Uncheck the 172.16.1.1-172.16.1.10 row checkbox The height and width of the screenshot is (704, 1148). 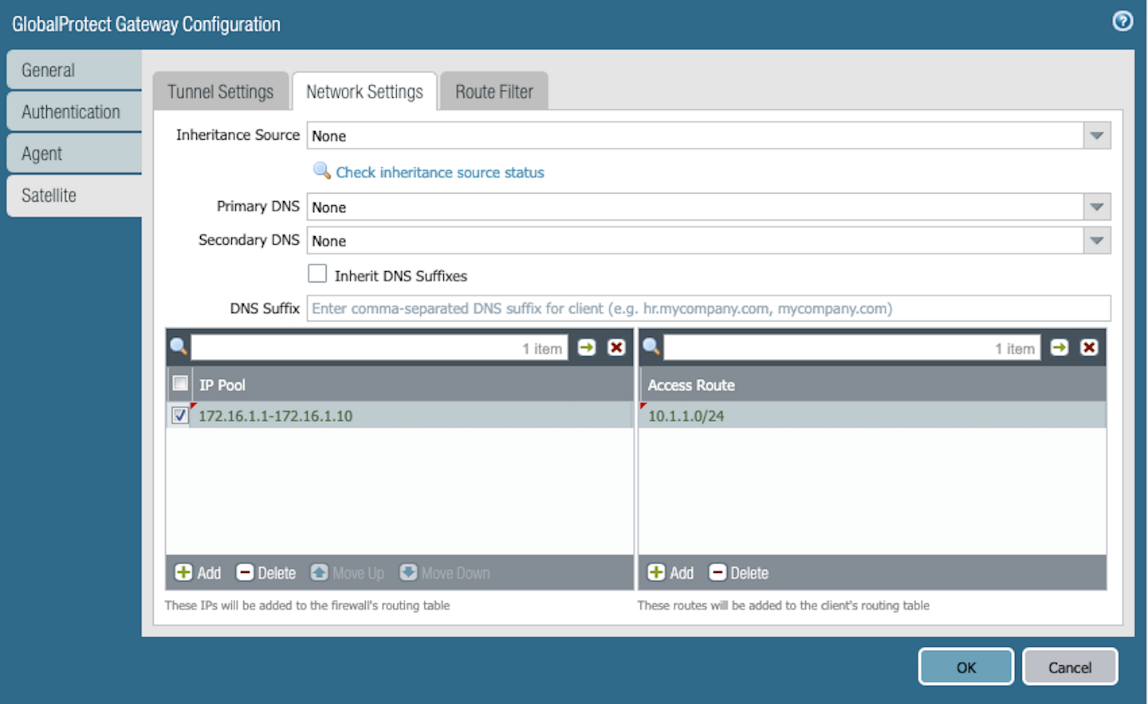(180, 415)
